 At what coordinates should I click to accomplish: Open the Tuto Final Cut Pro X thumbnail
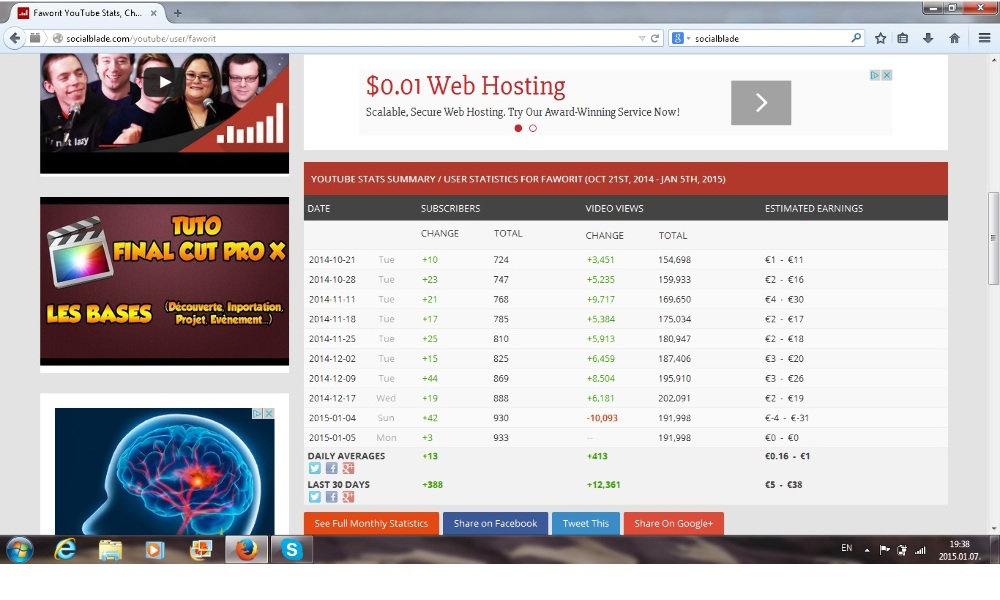[x=164, y=281]
